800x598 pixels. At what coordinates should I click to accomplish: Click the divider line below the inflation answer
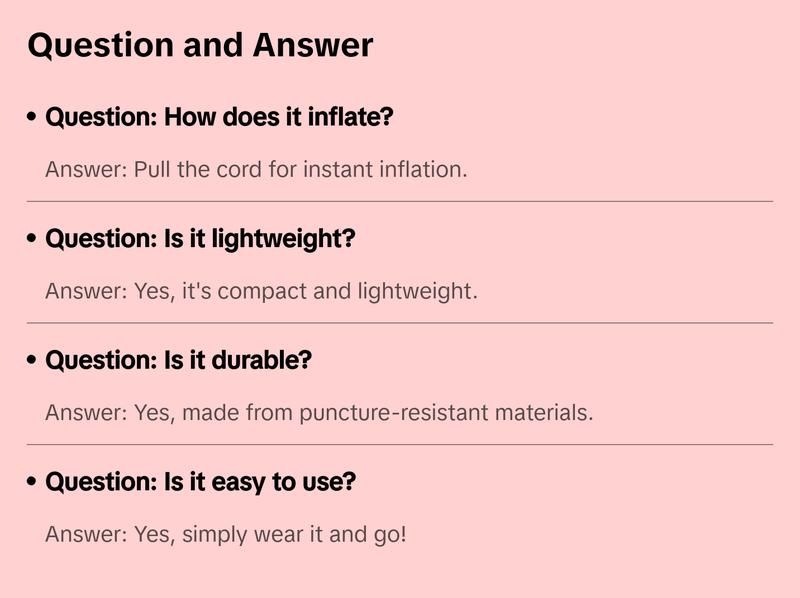[x=400, y=201]
